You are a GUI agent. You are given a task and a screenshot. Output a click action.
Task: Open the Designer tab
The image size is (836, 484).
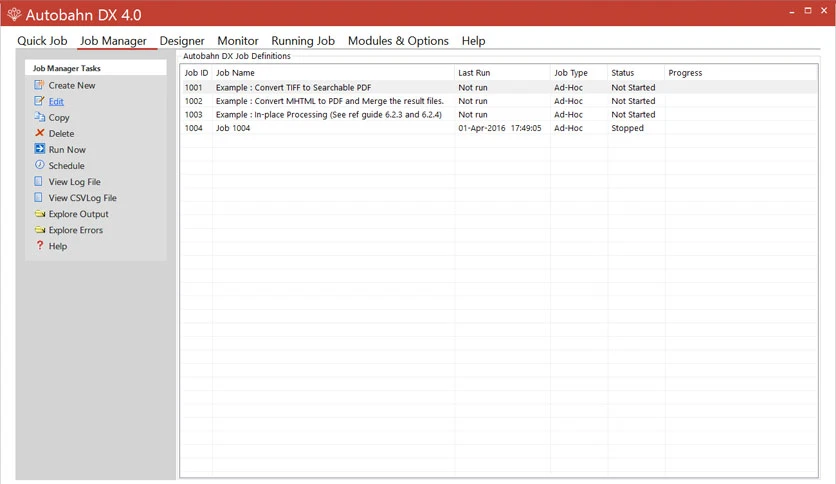(182, 41)
